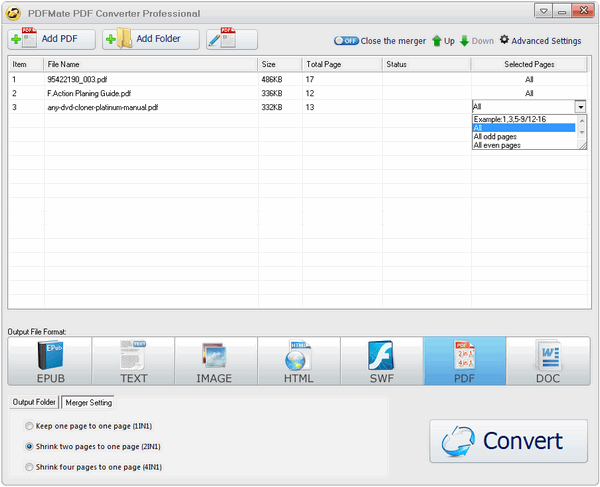The image size is (600, 487).
Task: Click the Selected Pages column header
Action: point(529,64)
